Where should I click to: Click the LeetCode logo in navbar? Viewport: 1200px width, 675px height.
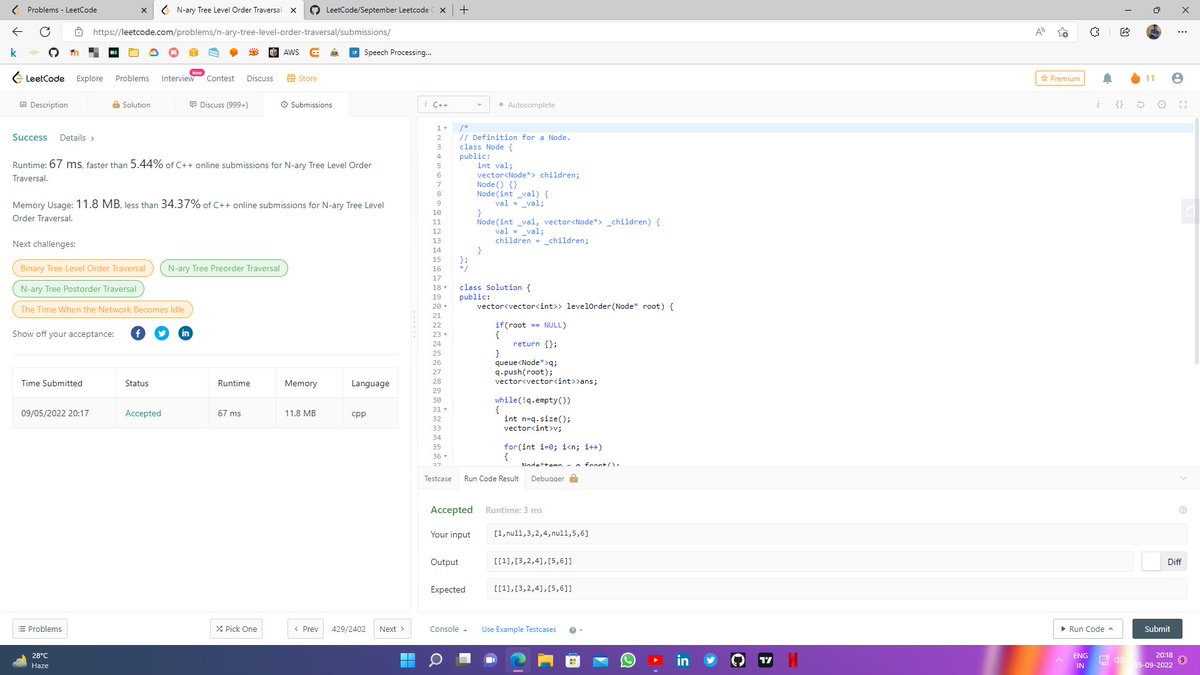38,78
